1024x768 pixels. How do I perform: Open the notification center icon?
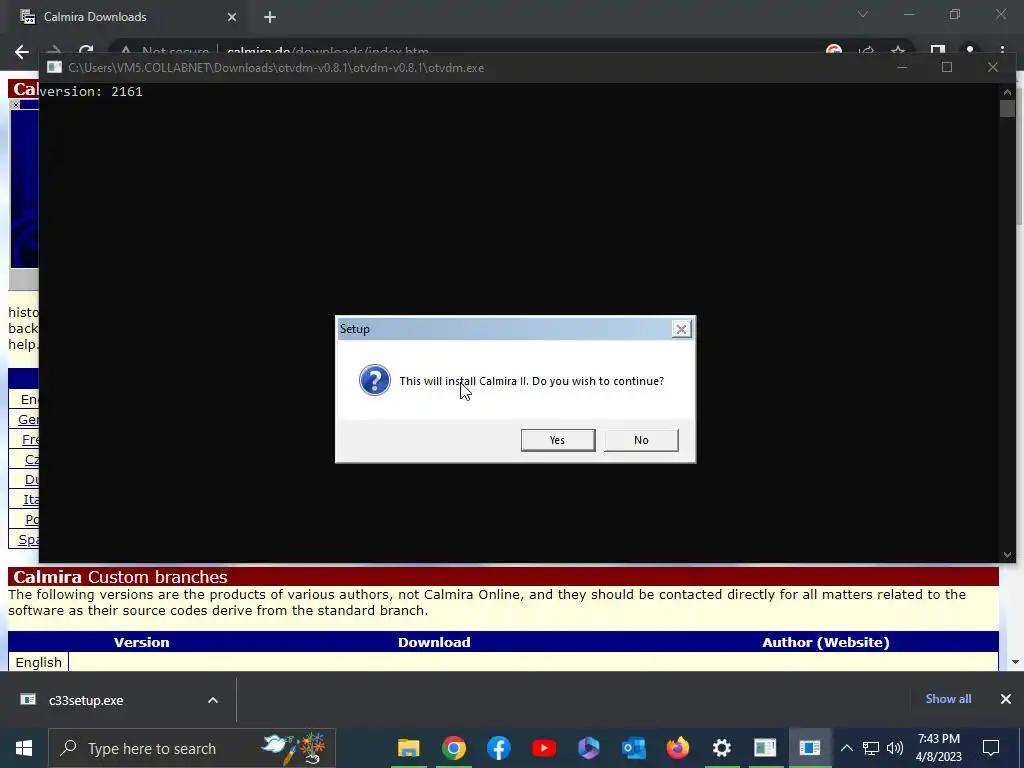991,748
